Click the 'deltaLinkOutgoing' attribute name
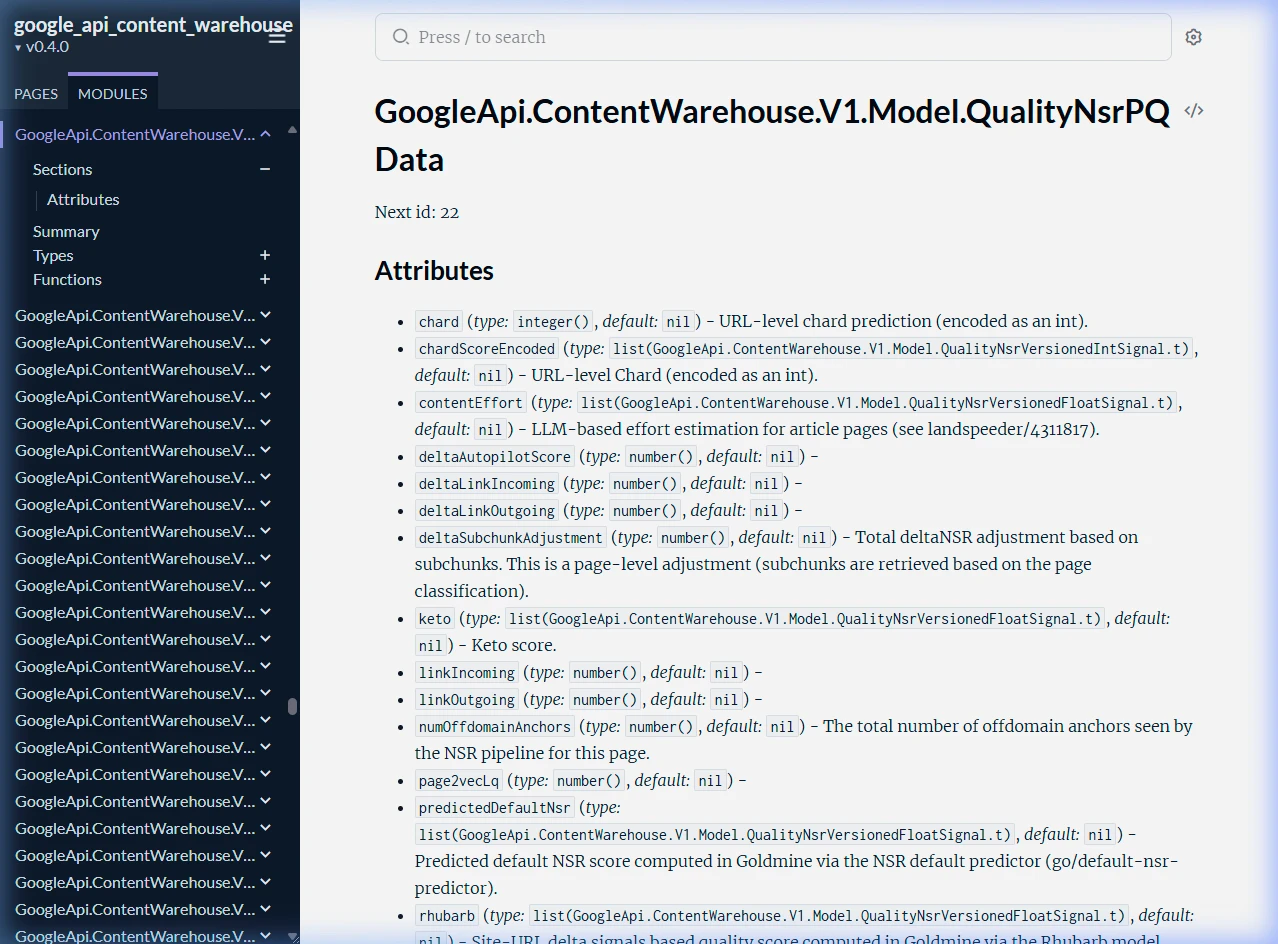Image resolution: width=1278 pixels, height=944 pixels. (x=487, y=510)
